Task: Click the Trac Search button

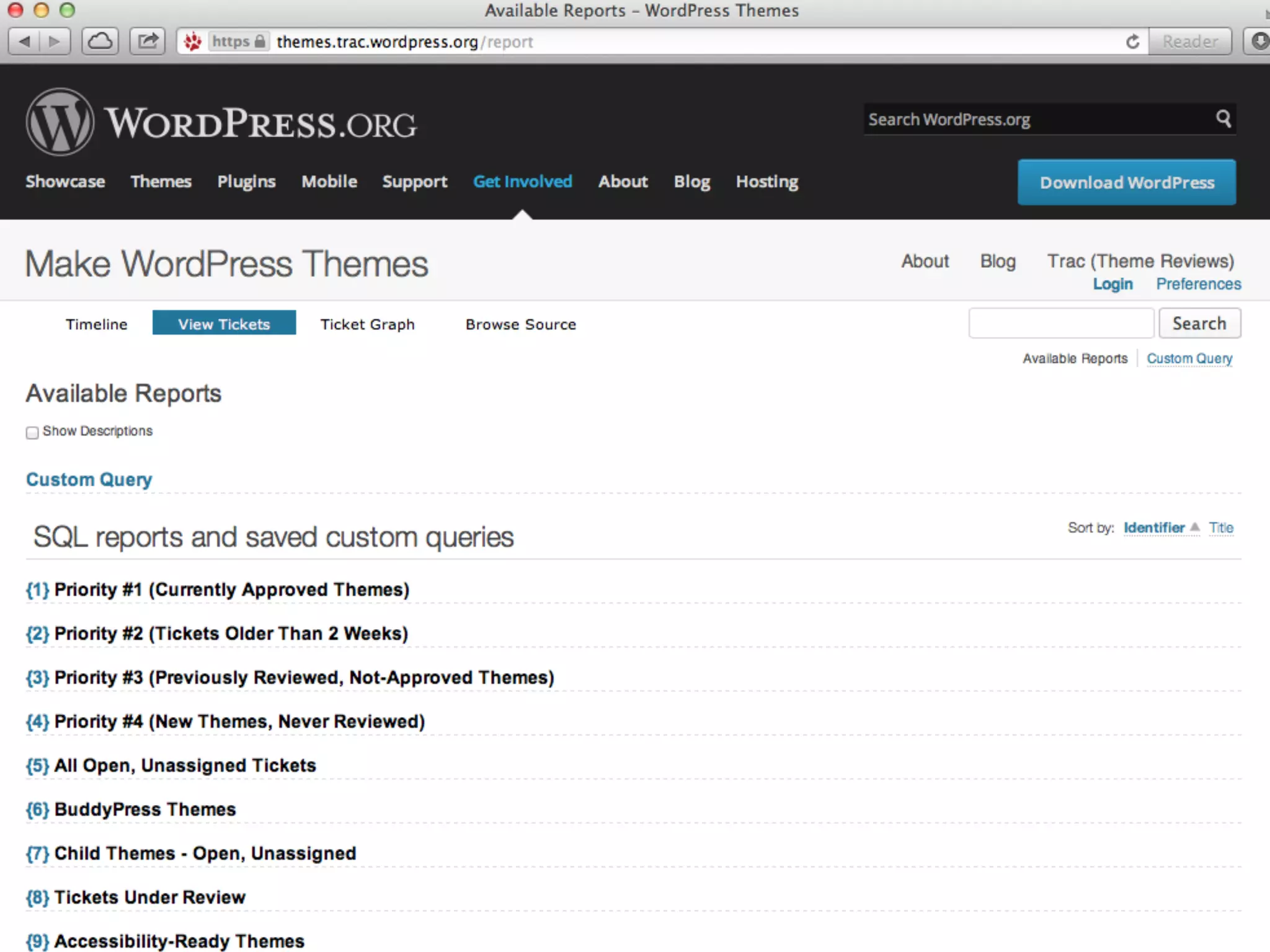Action: click(1199, 324)
